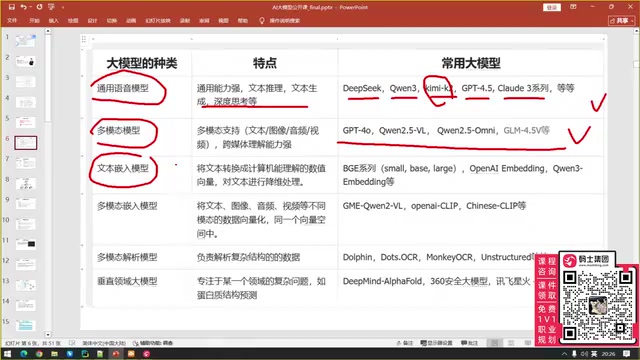
Task: Click the volume tray icon
Action: (x=584, y=354)
